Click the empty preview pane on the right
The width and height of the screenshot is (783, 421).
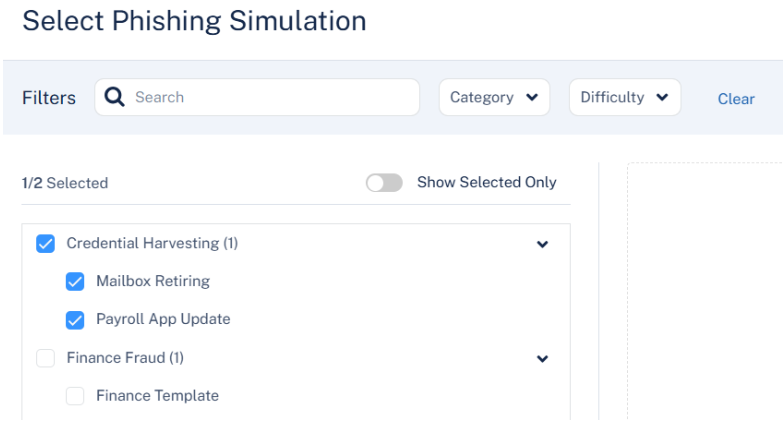(705, 290)
